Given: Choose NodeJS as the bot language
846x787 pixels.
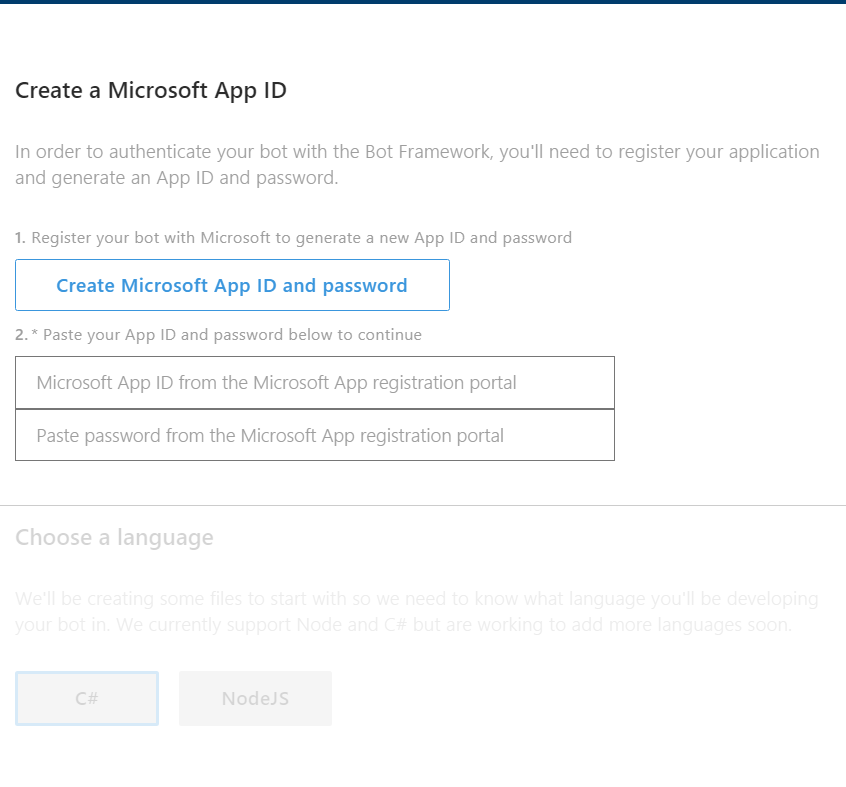Looking at the screenshot, I should 255,699.
